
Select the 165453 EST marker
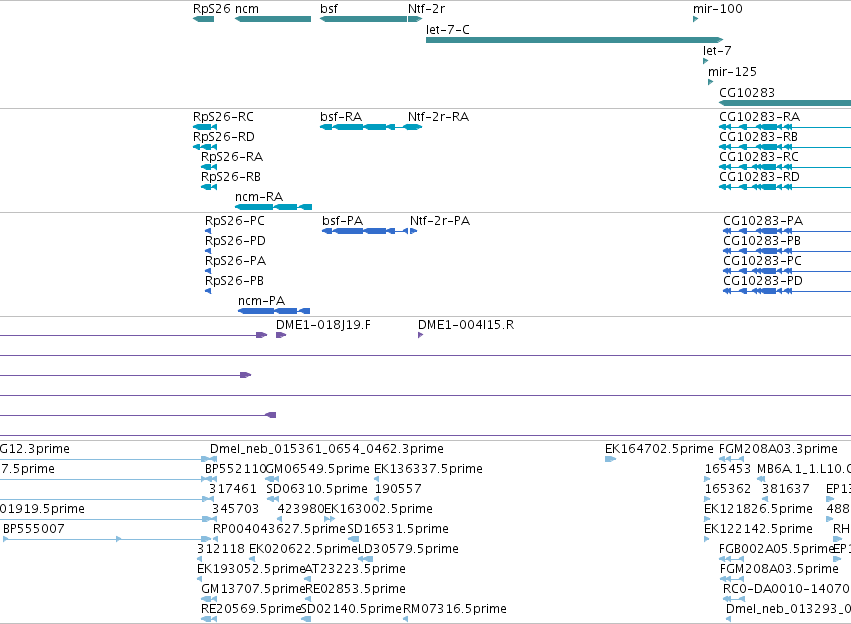point(707,479)
